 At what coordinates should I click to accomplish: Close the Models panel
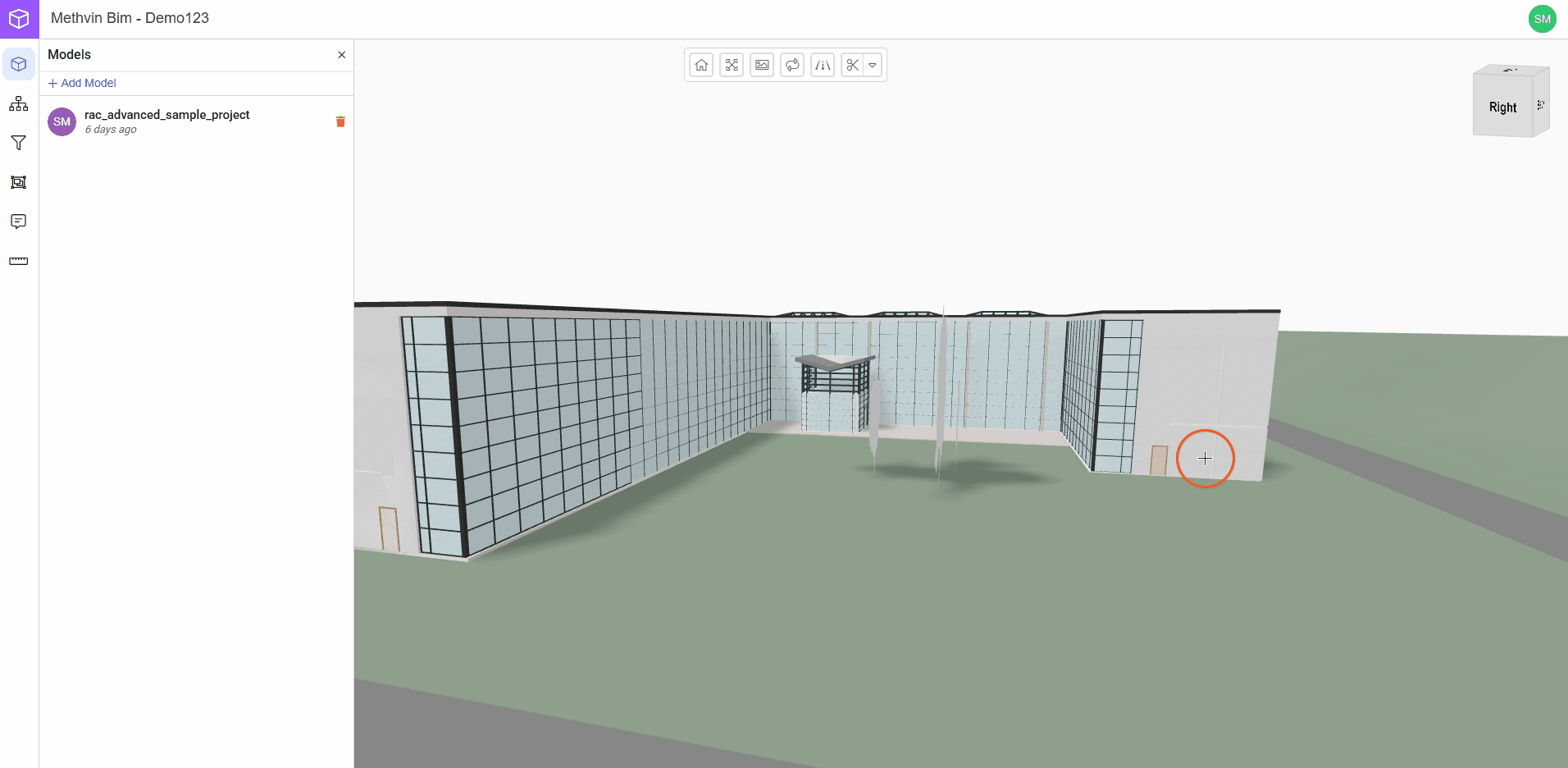point(341,55)
